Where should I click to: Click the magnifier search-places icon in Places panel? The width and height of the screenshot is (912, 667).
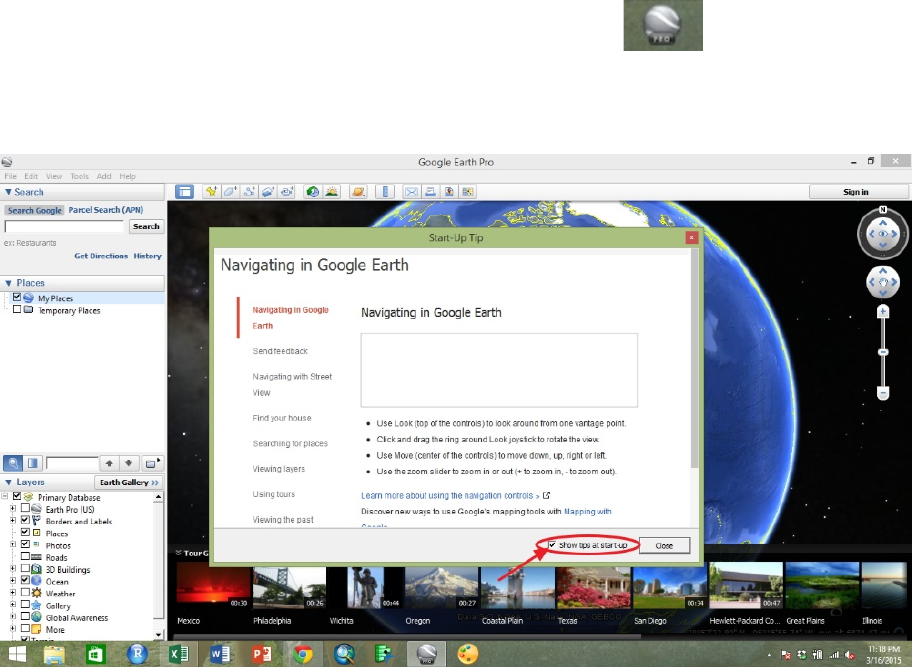pyautogui.click(x=13, y=463)
